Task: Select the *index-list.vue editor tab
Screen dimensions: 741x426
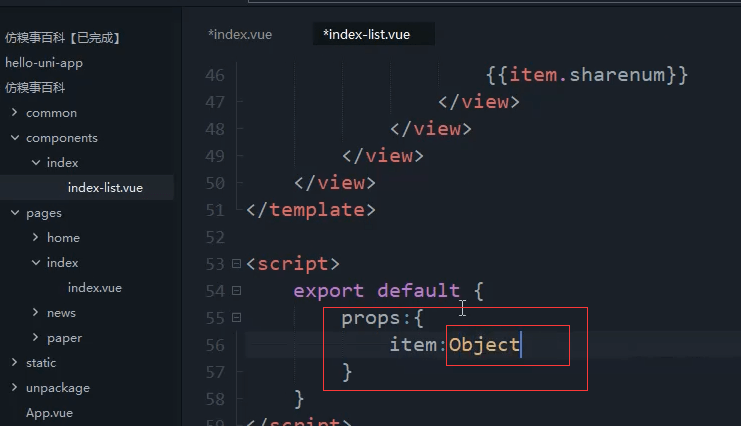Action: click(366, 35)
